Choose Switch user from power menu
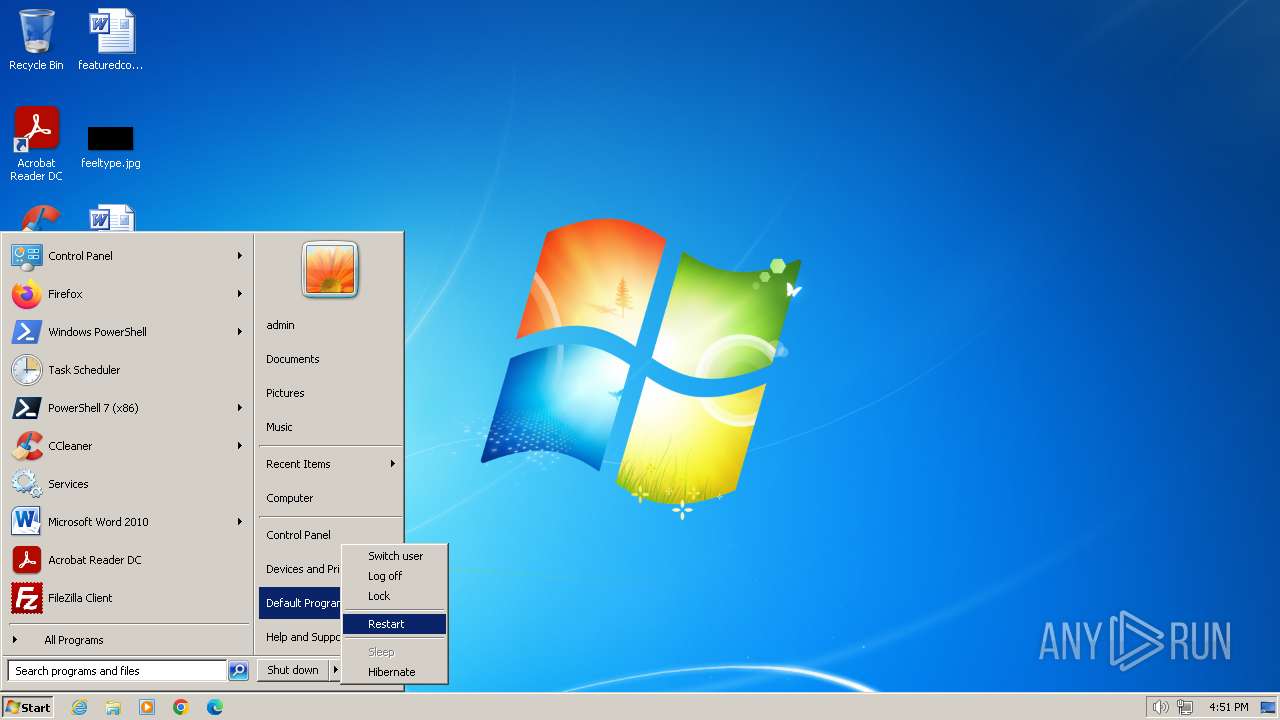This screenshot has height=720, width=1280. coord(394,556)
